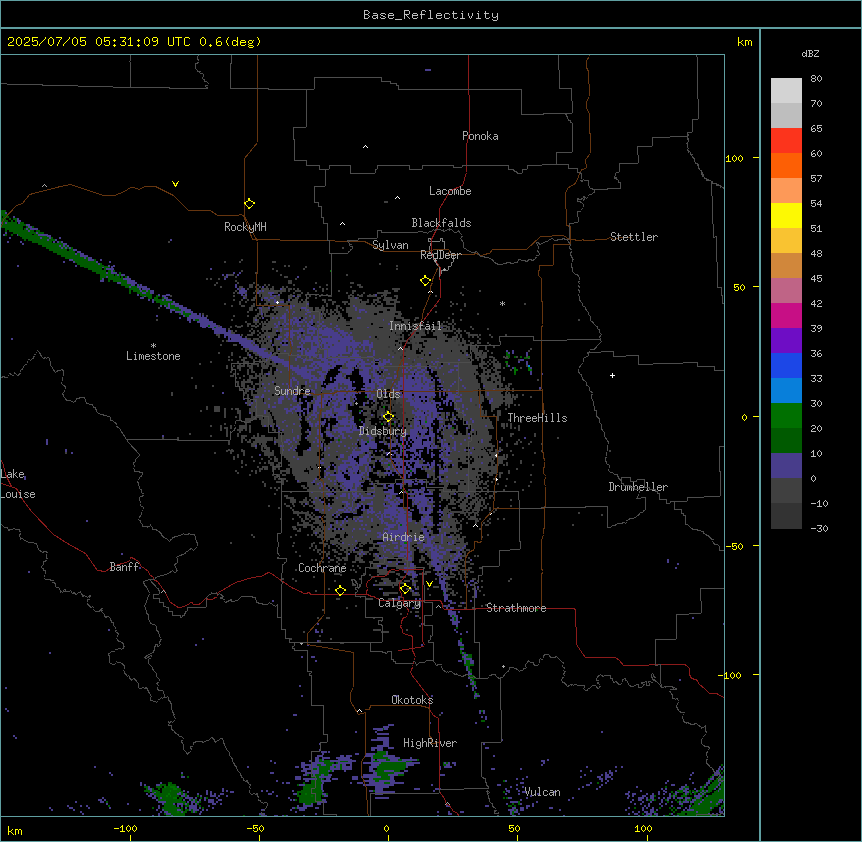Select the magenta 39-42 dBZ legend swatch
This screenshot has width=862, height=842.
point(786,315)
